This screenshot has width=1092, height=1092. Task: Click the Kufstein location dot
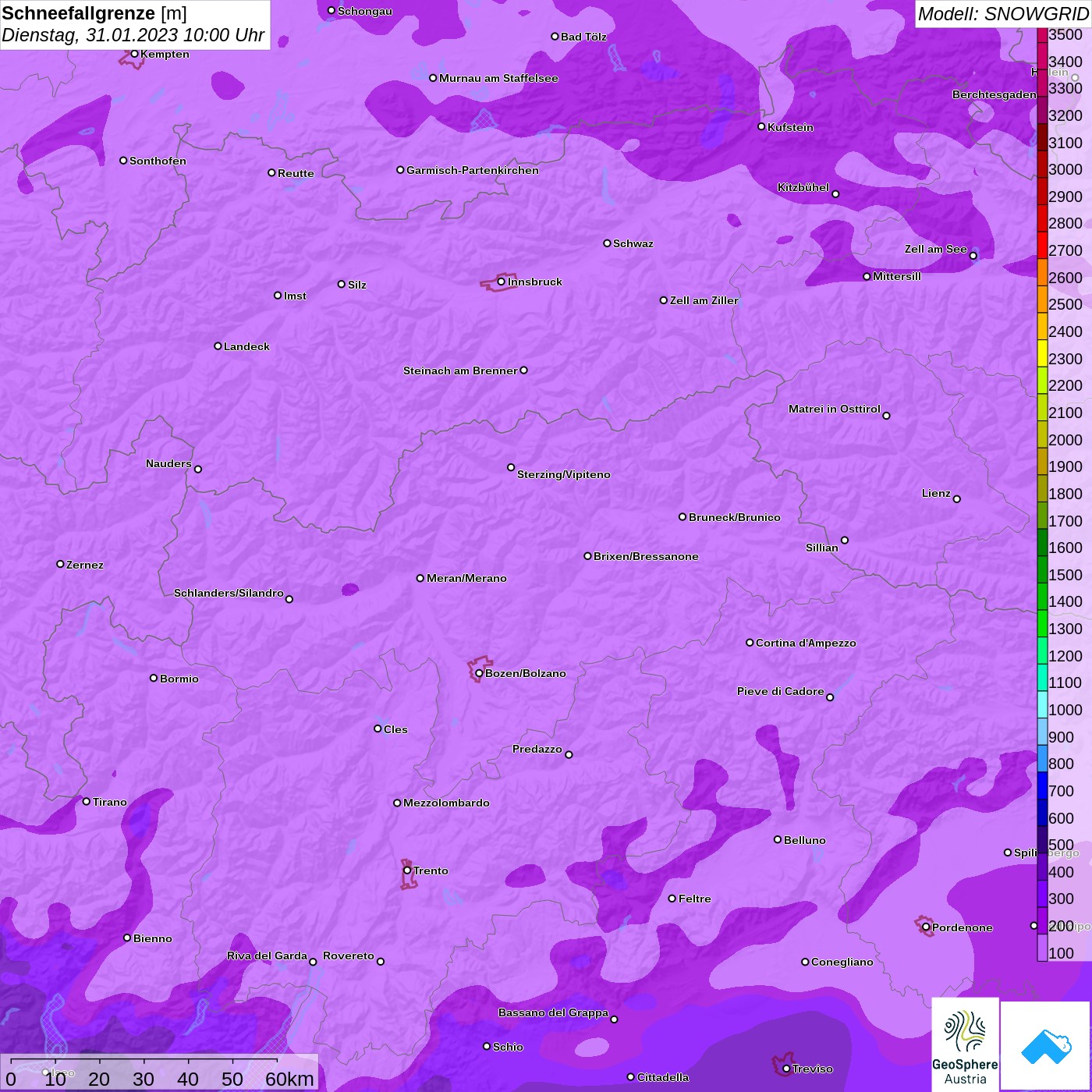tap(761, 126)
